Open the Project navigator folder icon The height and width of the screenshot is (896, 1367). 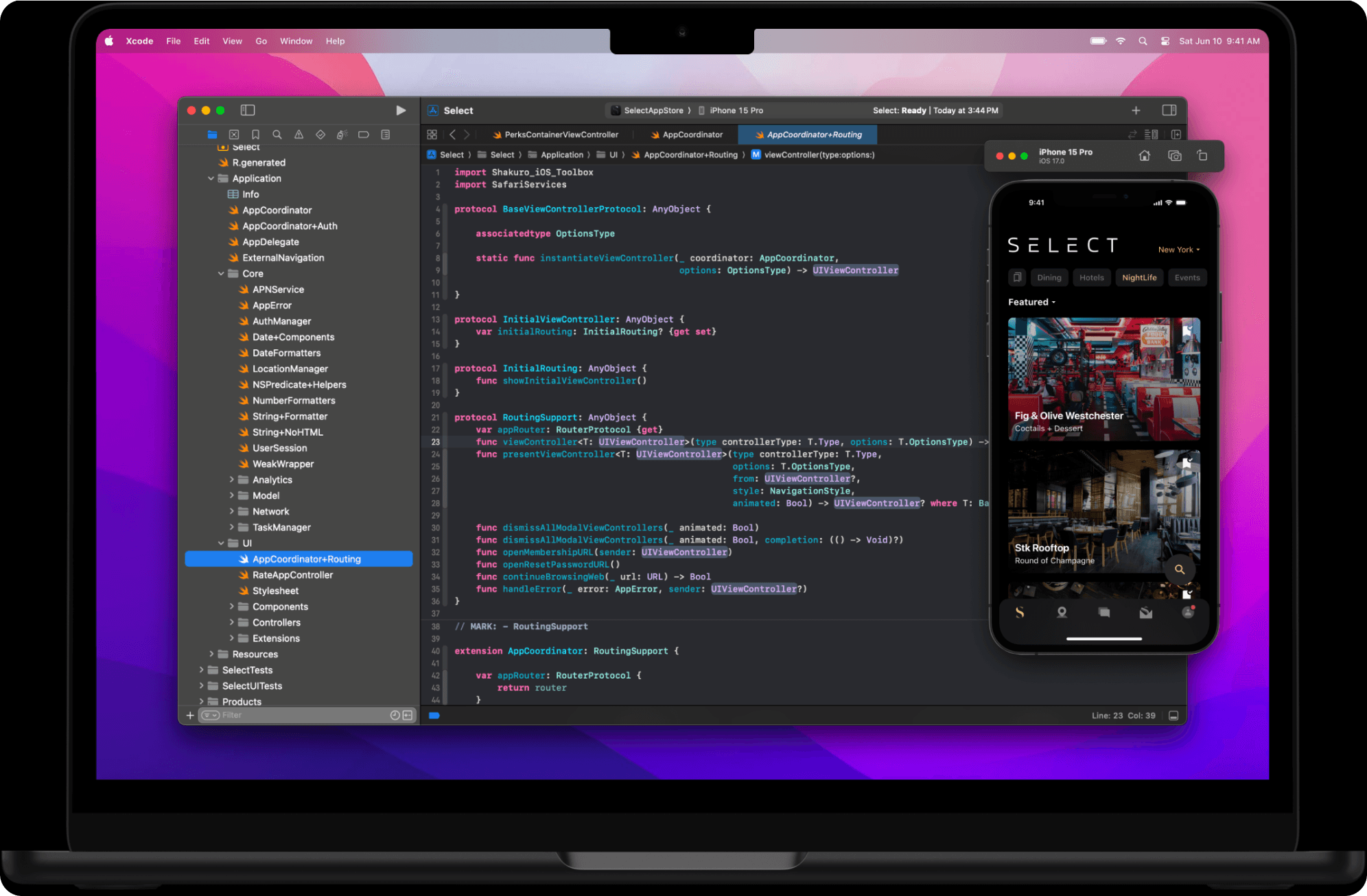coord(212,134)
